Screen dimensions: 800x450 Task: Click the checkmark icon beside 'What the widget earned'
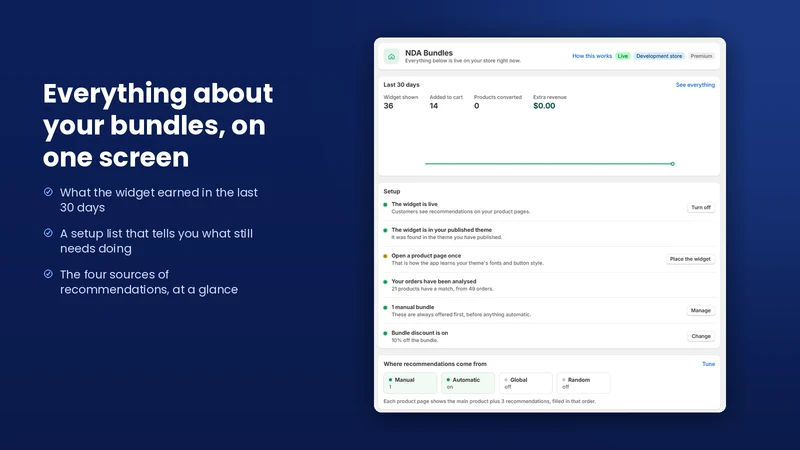(x=48, y=192)
